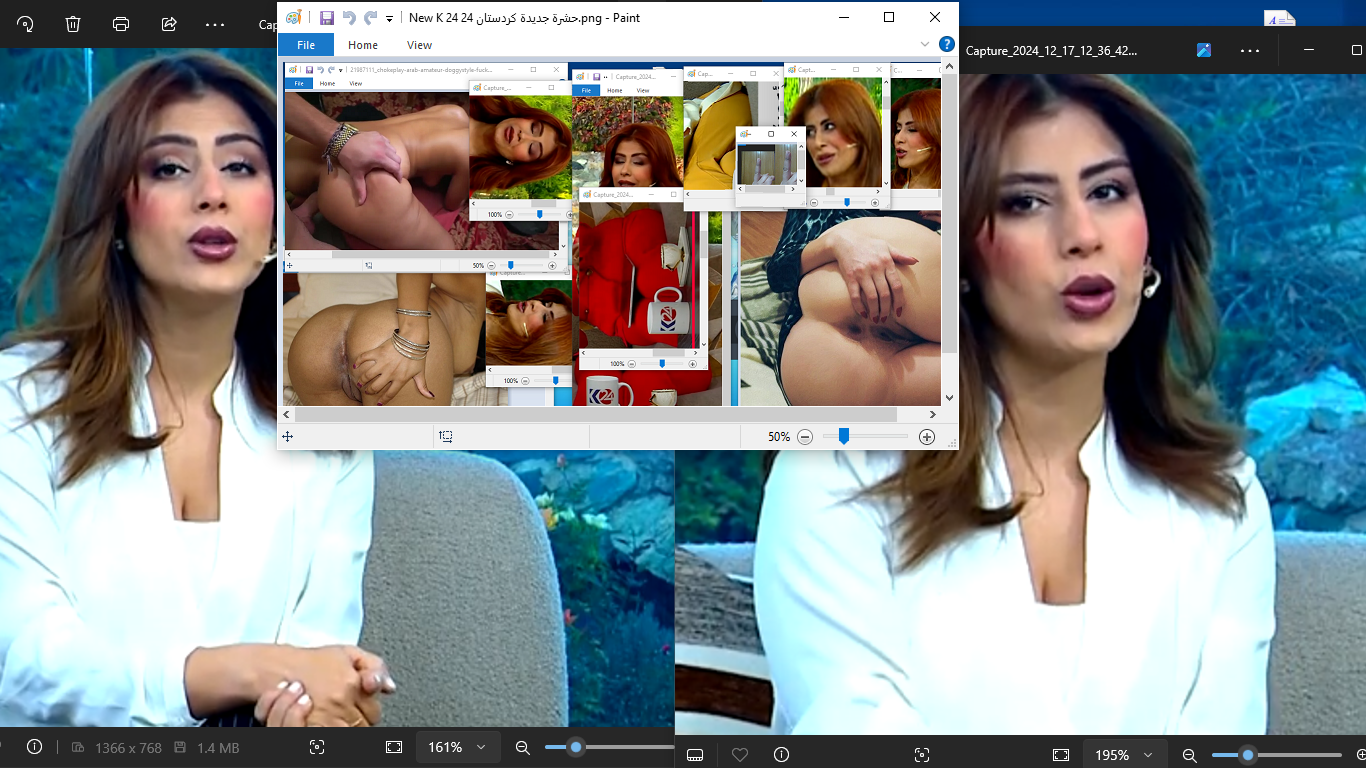
Task: Switch to the View tab in Paint
Action: click(419, 45)
